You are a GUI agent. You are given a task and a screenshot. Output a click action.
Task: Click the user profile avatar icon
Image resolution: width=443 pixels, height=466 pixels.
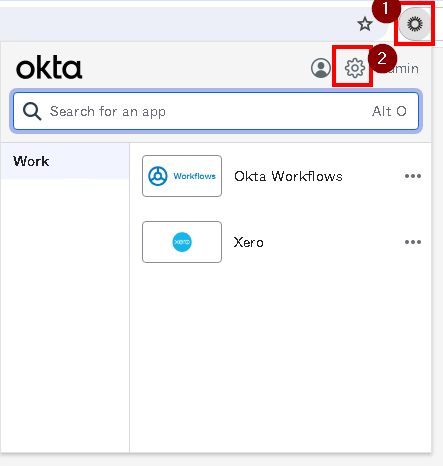point(321,68)
